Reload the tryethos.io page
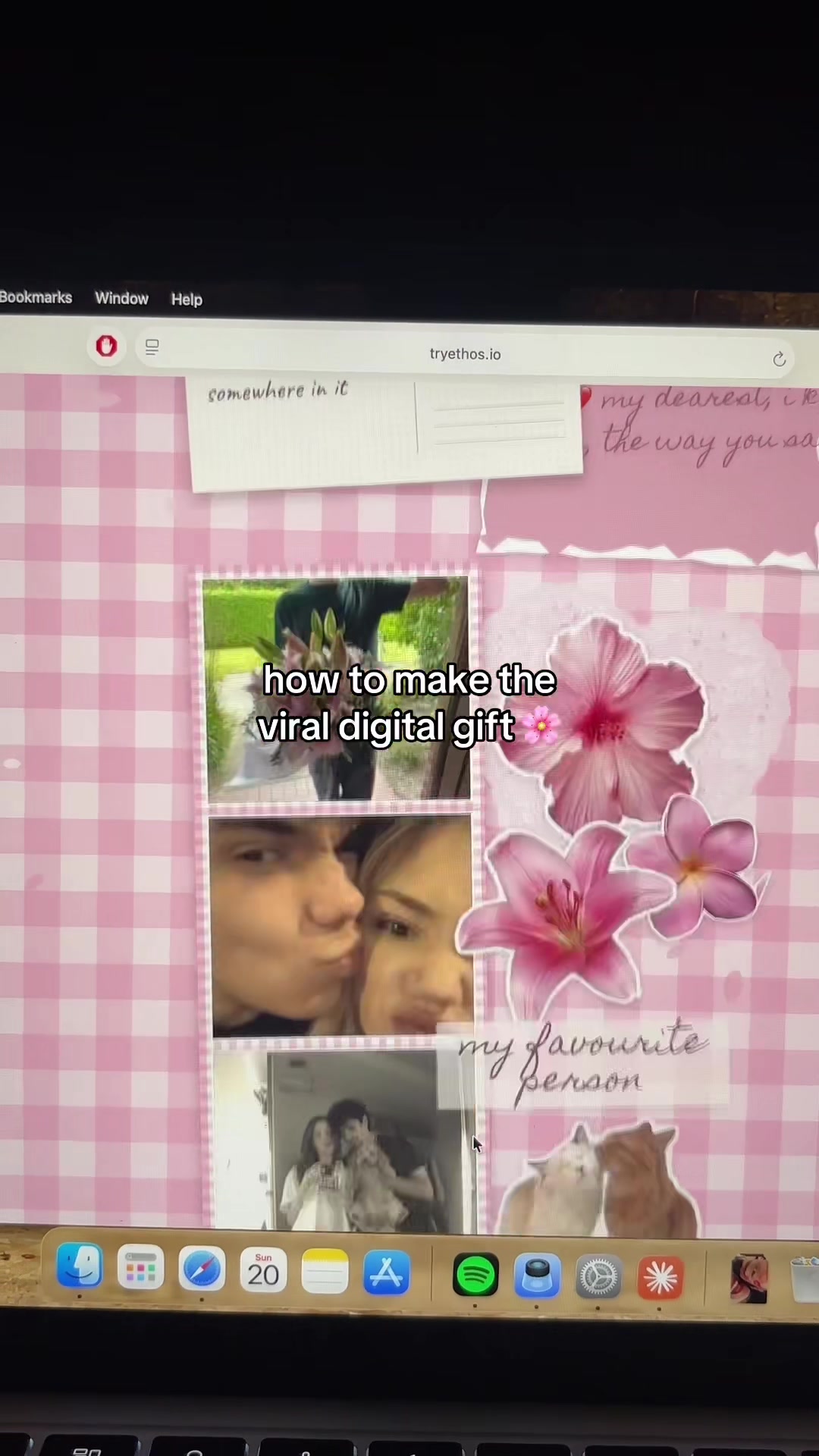 [x=779, y=359]
